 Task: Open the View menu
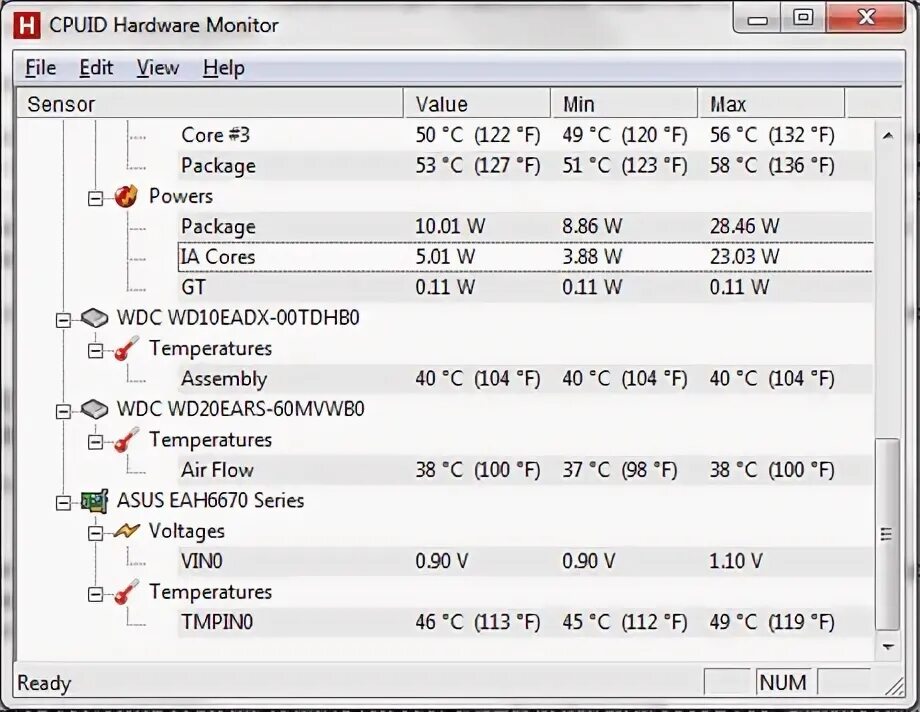coord(158,68)
